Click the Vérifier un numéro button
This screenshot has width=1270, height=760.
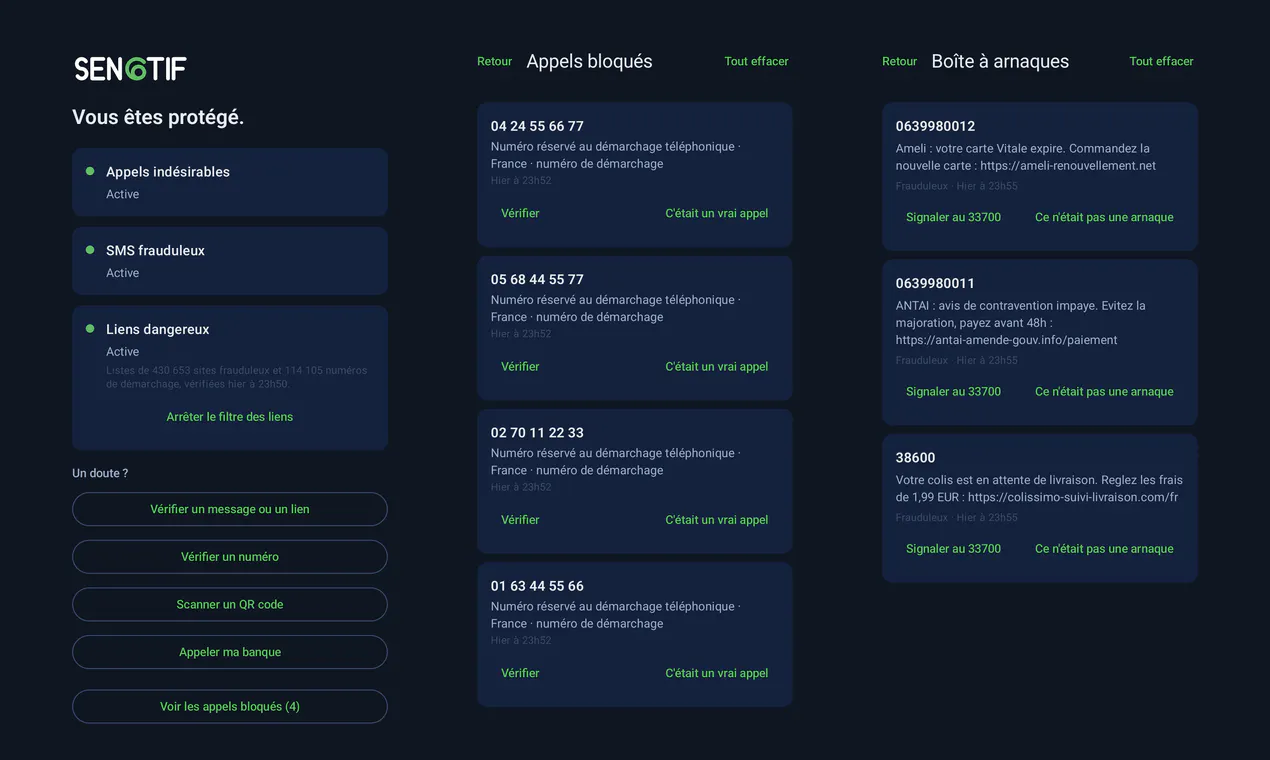[230, 557]
